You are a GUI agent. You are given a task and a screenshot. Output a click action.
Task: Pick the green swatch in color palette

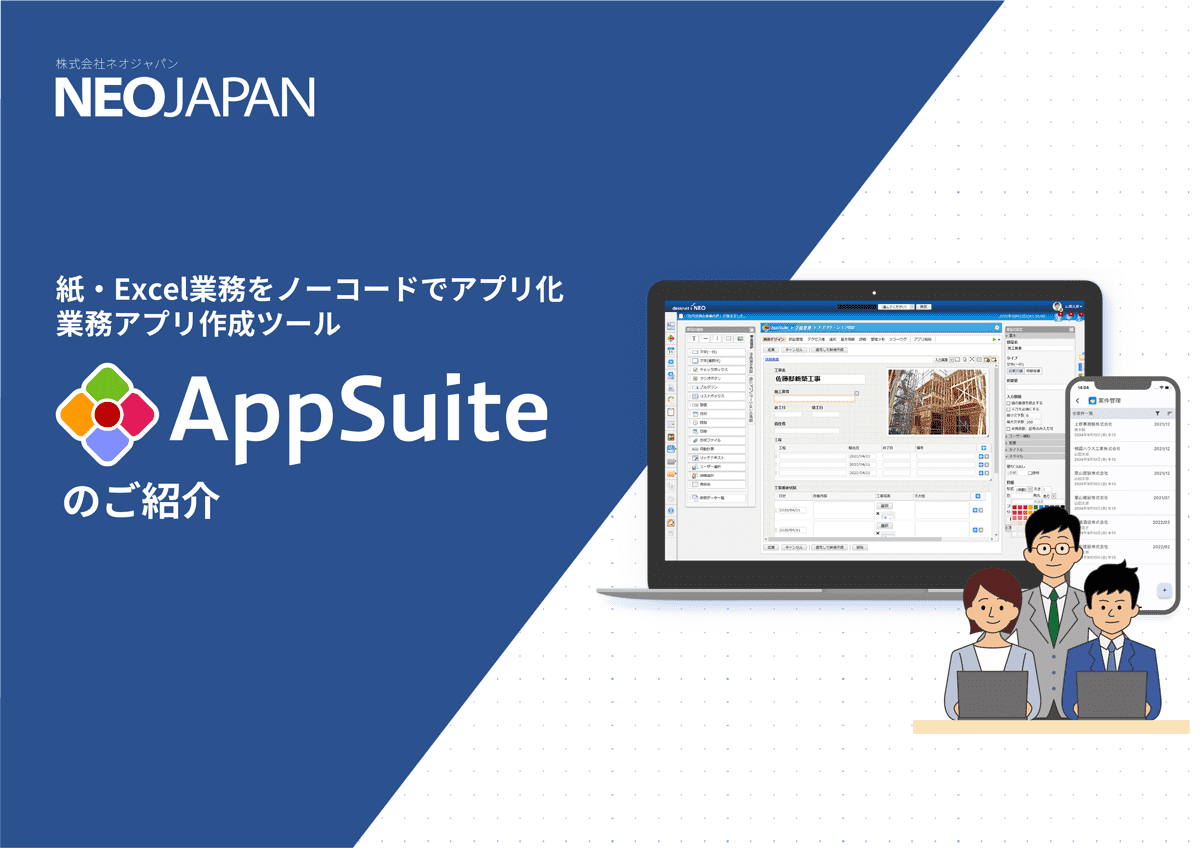(x=1036, y=507)
